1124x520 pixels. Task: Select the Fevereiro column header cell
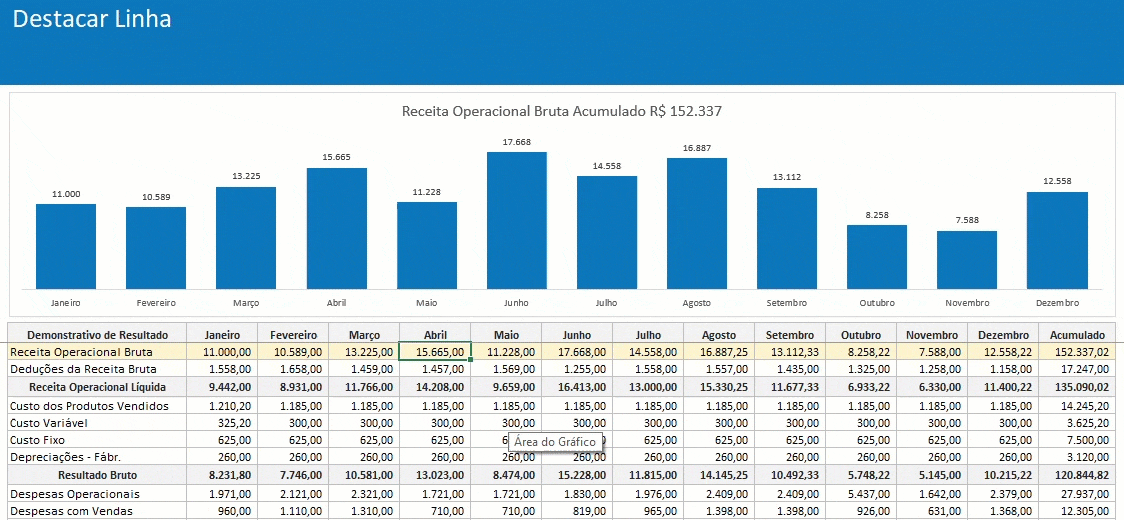[x=293, y=334]
